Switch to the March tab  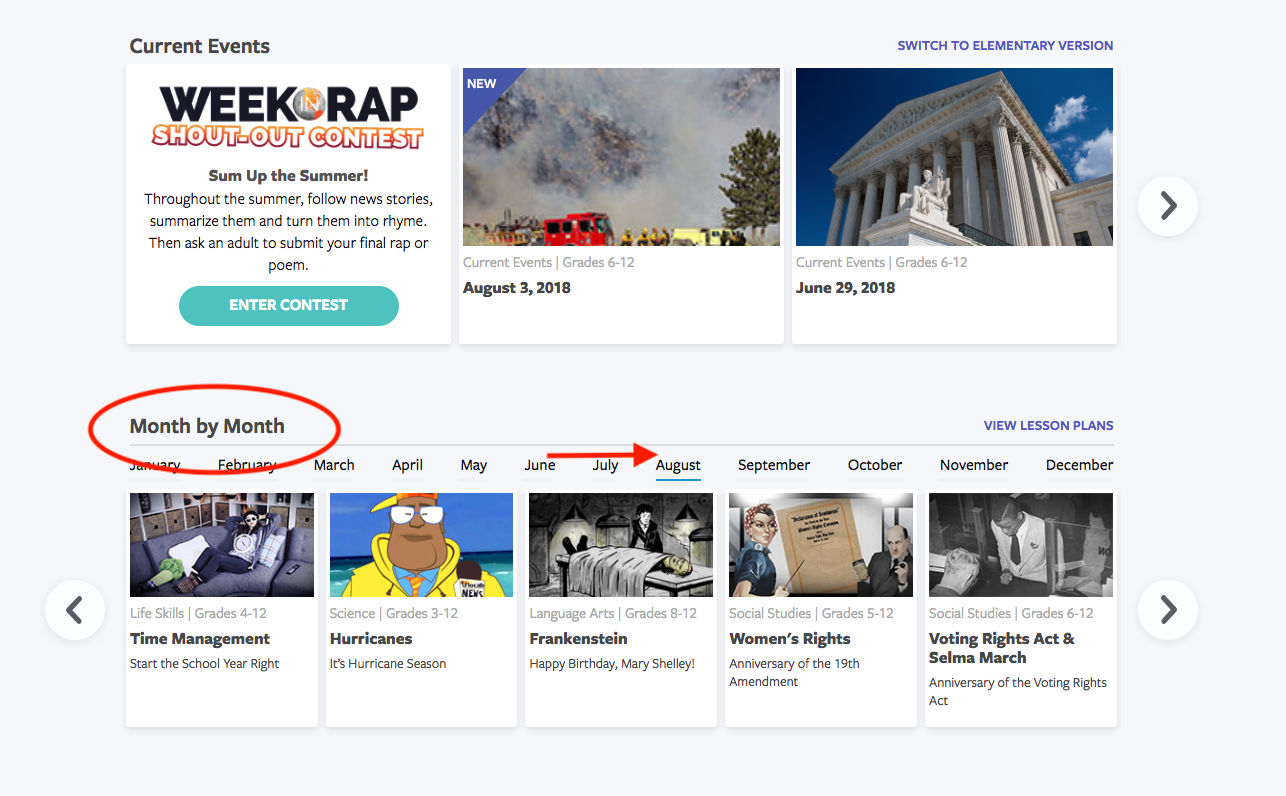coord(334,465)
